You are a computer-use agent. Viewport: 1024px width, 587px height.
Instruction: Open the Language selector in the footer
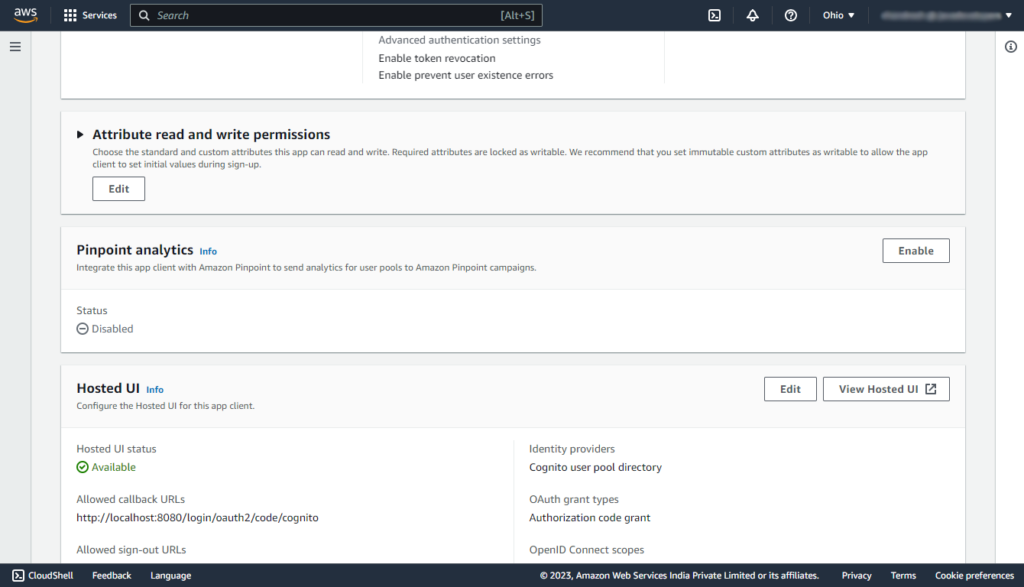pos(170,575)
